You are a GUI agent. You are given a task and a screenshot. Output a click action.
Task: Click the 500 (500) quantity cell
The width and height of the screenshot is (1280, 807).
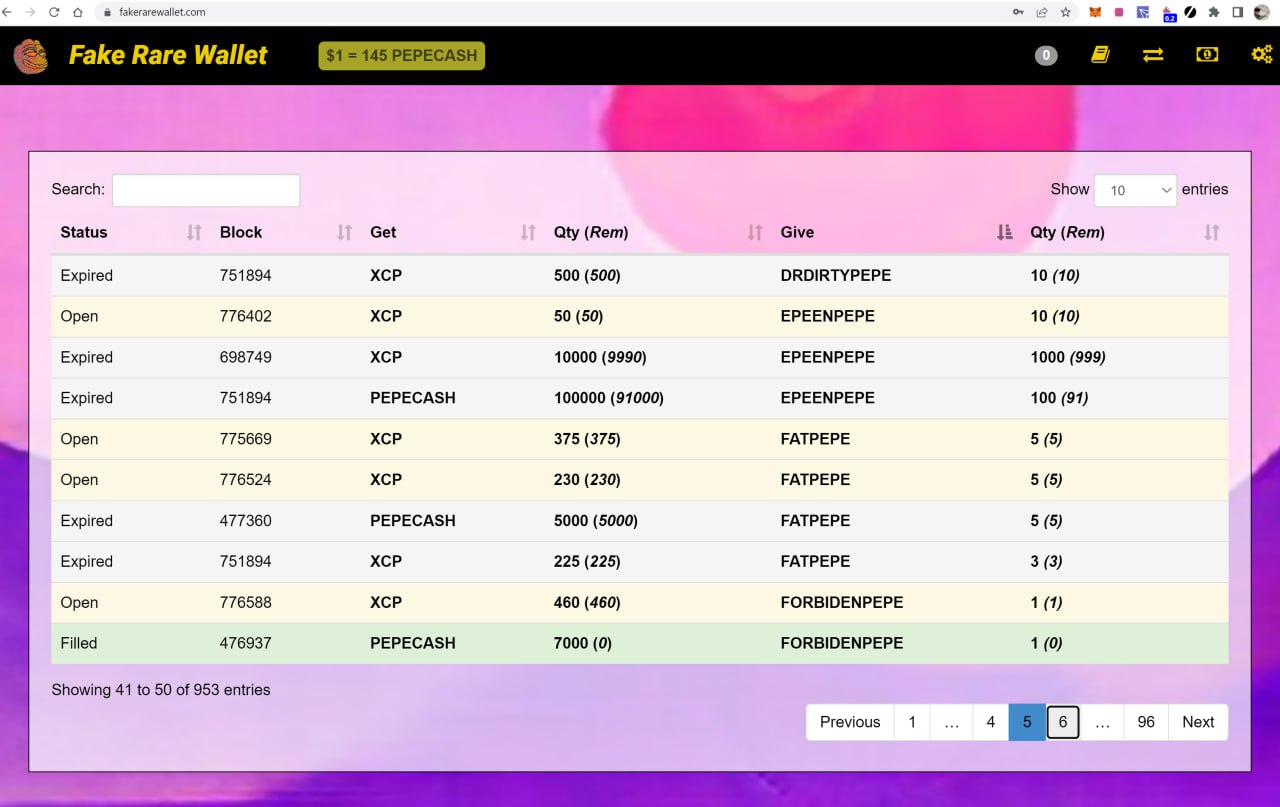(587, 275)
